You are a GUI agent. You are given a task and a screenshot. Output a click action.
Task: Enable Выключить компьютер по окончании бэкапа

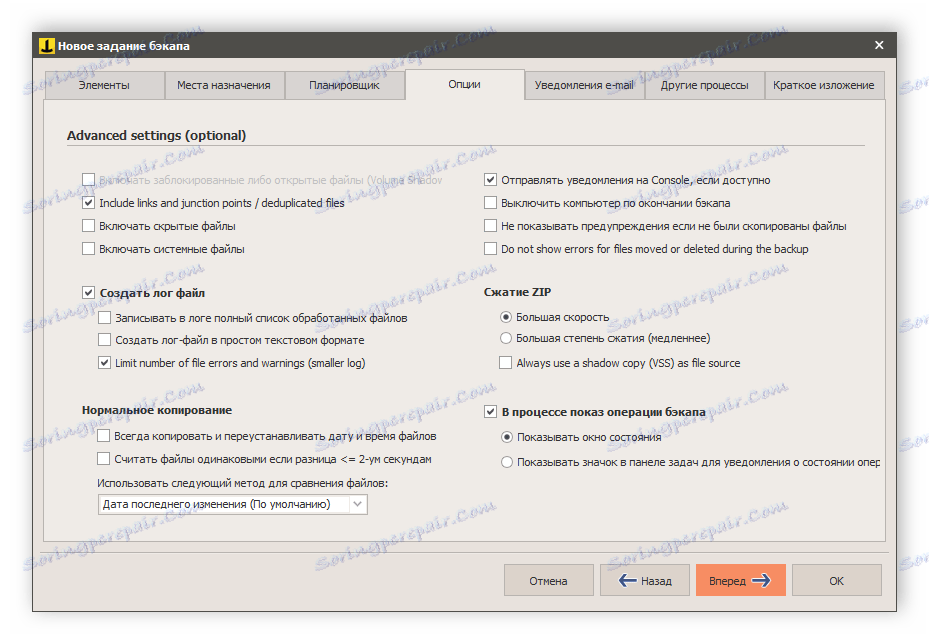(490, 203)
